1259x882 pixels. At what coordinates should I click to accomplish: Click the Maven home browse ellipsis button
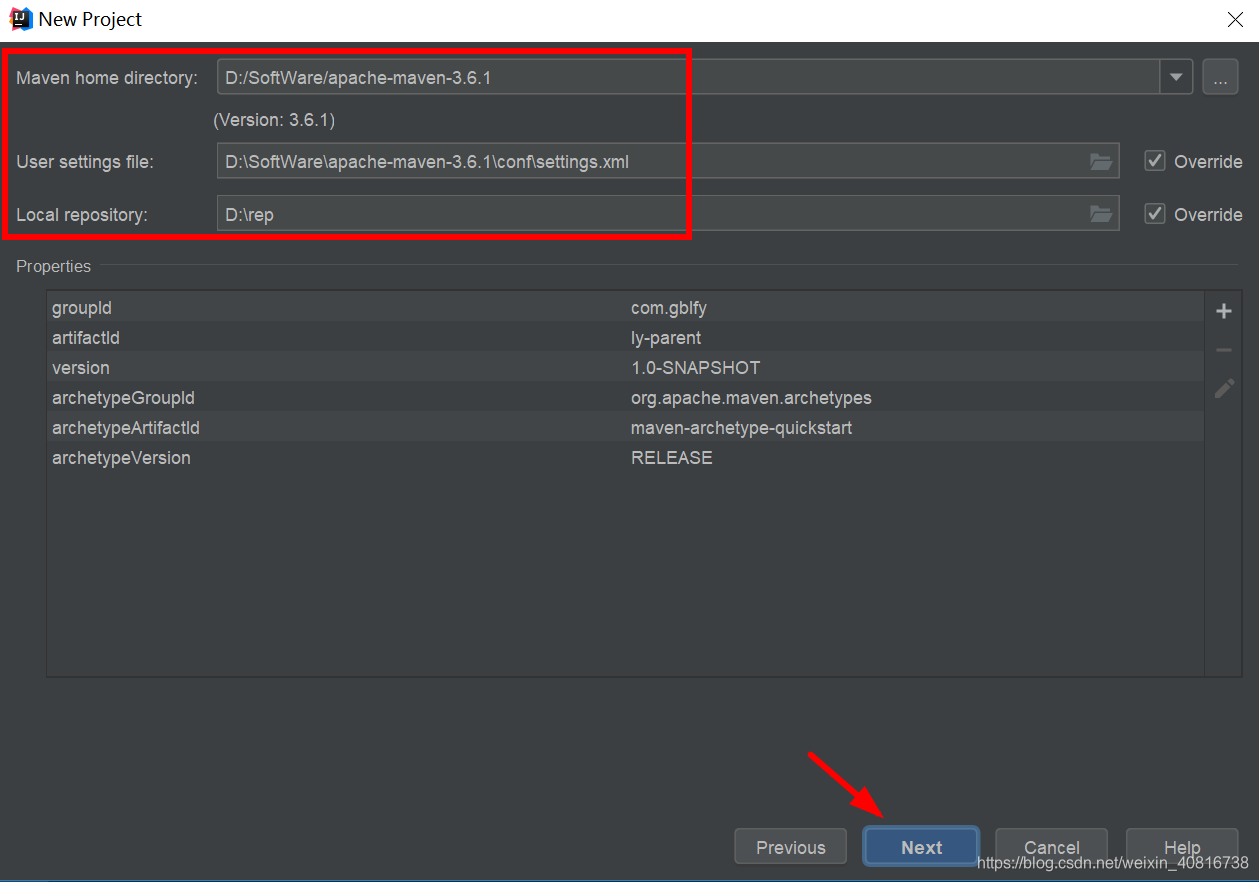click(x=1220, y=77)
